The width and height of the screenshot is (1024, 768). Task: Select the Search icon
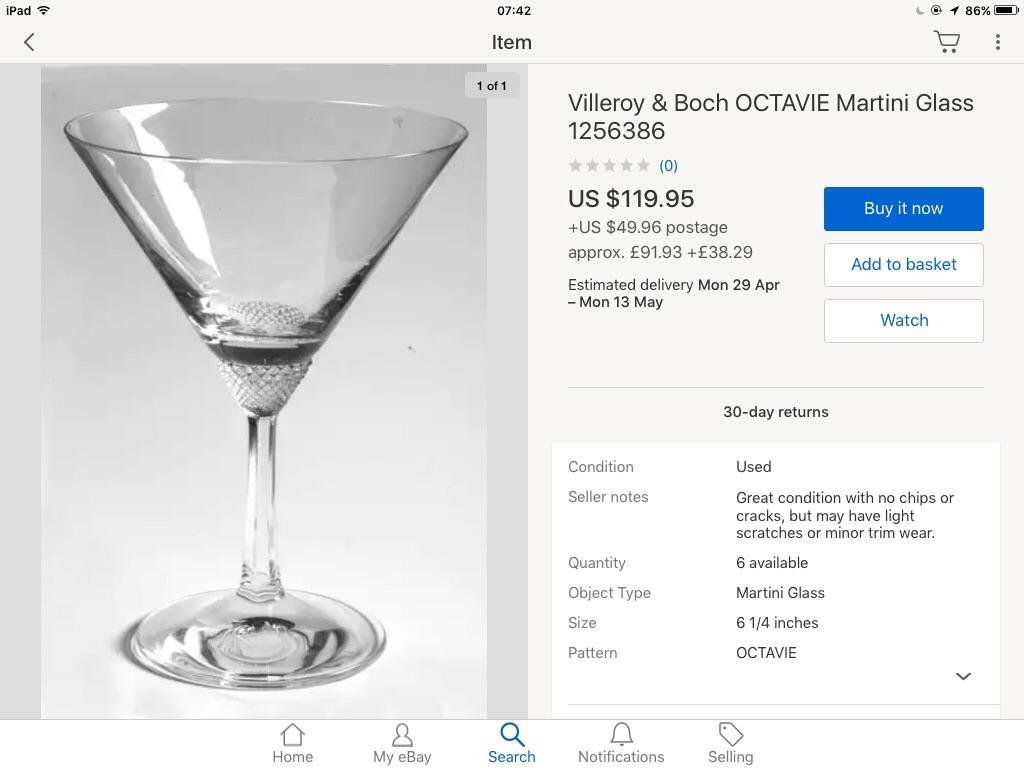coord(512,742)
